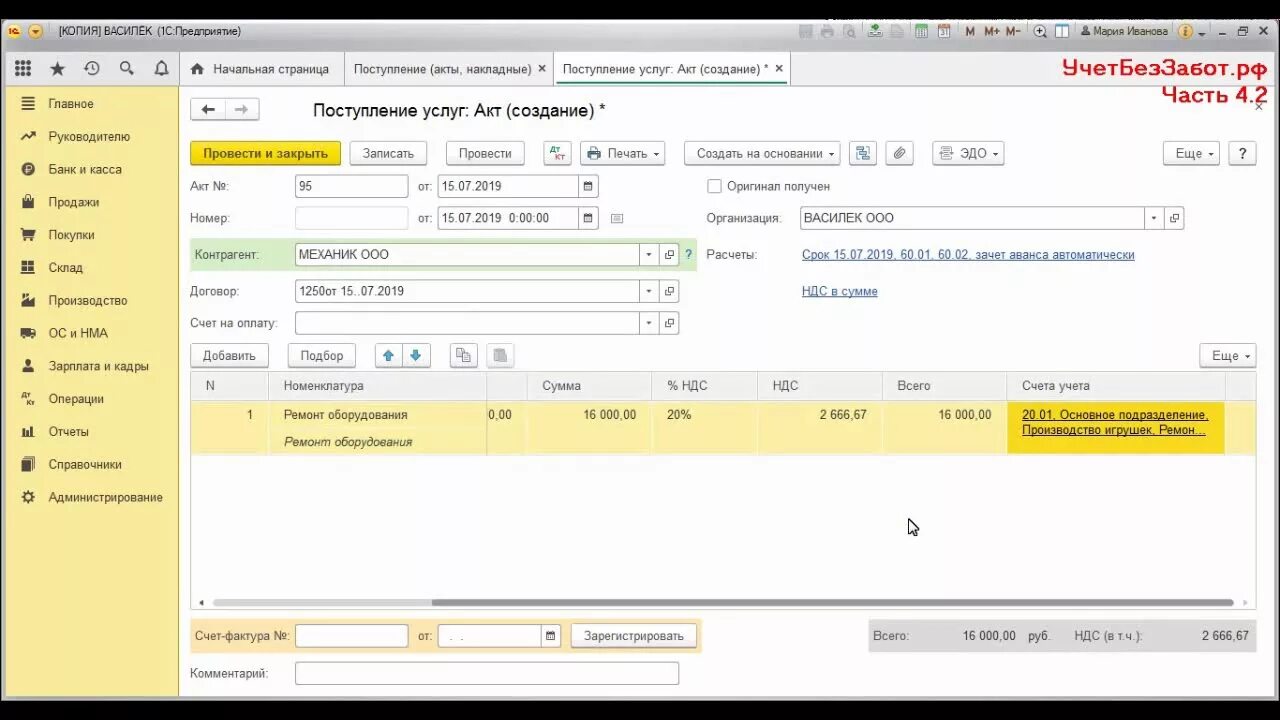Expand the Договор dropdown arrow
The width and height of the screenshot is (1280, 720).
(x=649, y=291)
